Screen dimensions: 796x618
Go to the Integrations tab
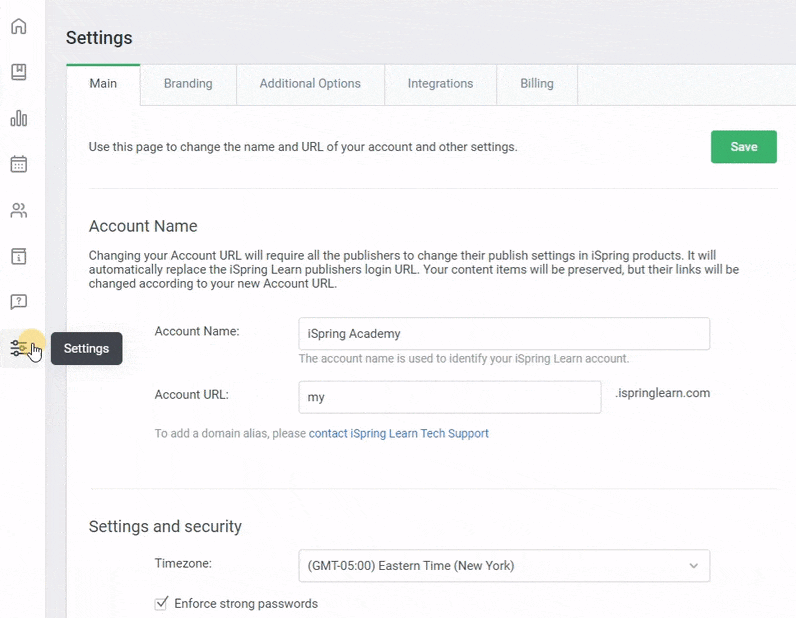coord(440,84)
